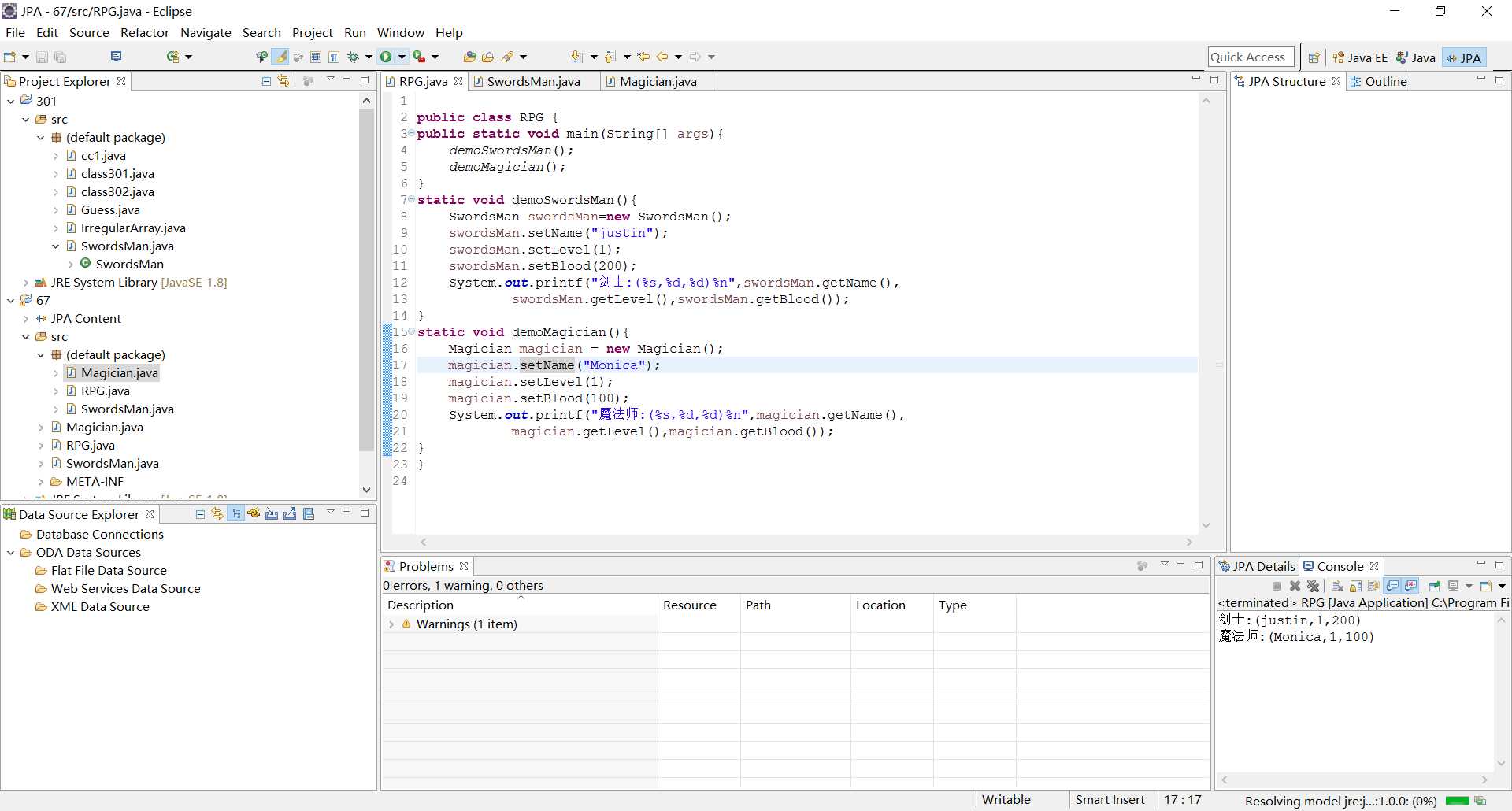Click the Next Annotation toolbar icon
This screenshot has width=1512, height=811.
click(x=576, y=57)
